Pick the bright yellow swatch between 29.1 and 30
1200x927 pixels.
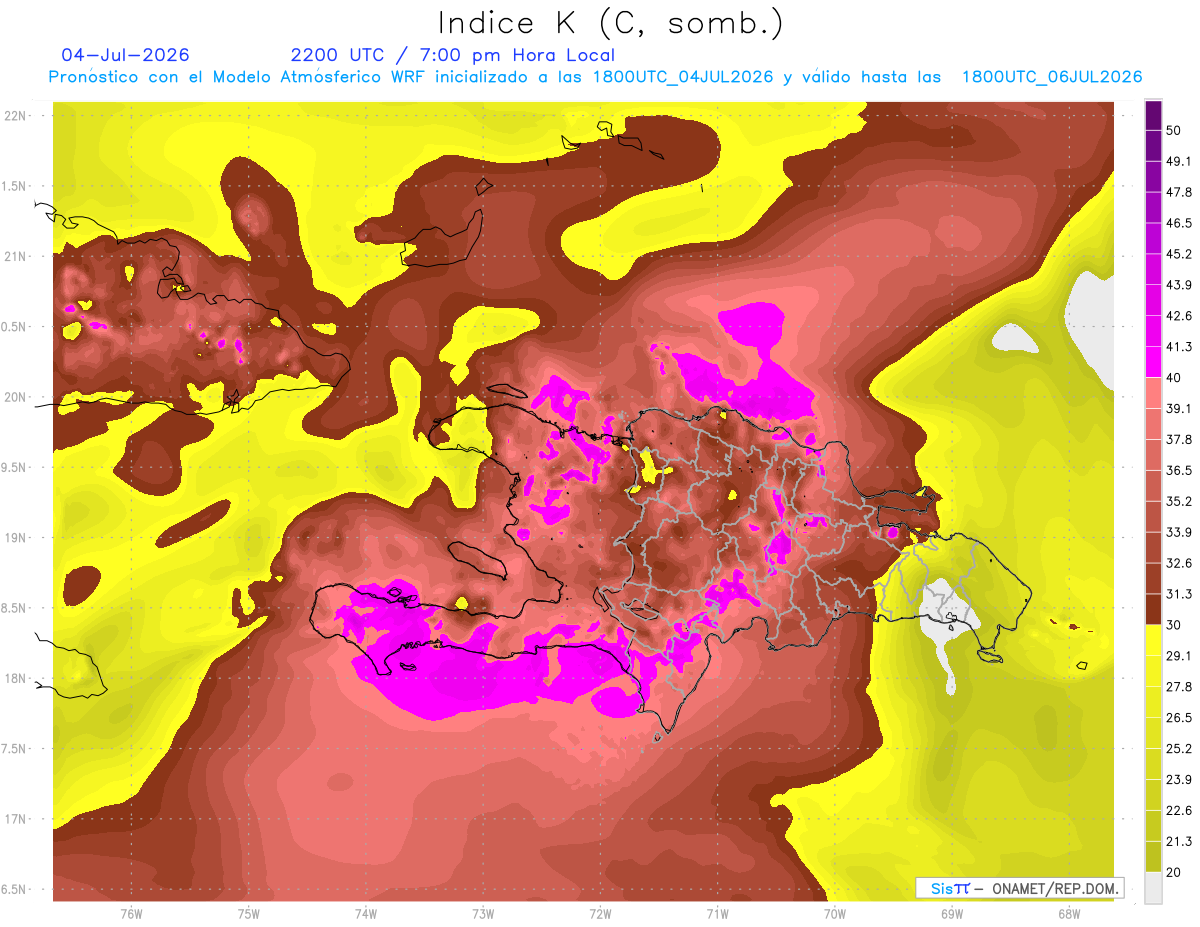(1154, 640)
